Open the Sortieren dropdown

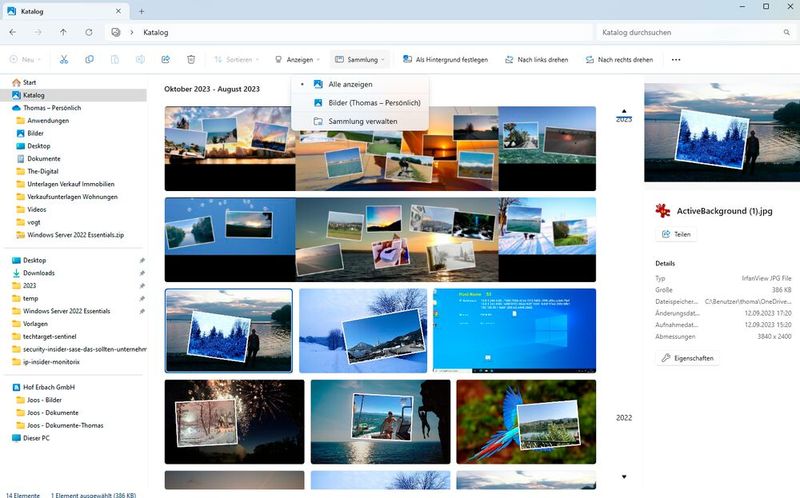236,60
